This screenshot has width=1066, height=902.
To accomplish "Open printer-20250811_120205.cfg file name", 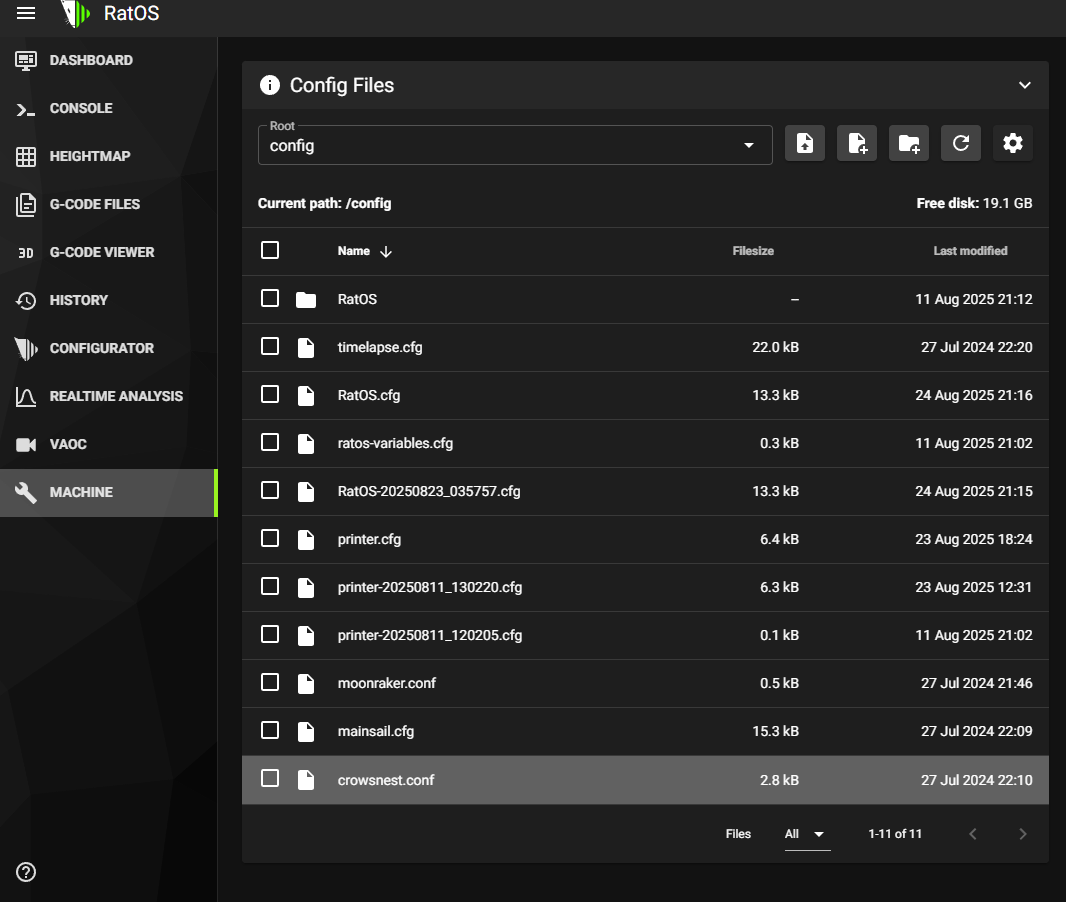I will click(x=430, y=635).
